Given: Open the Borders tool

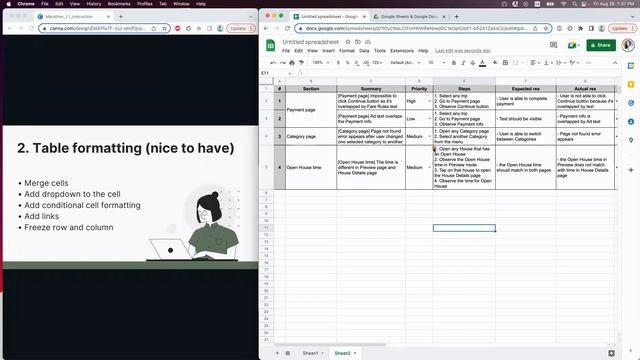Looking at the screenshot, I should pos(505,63).
